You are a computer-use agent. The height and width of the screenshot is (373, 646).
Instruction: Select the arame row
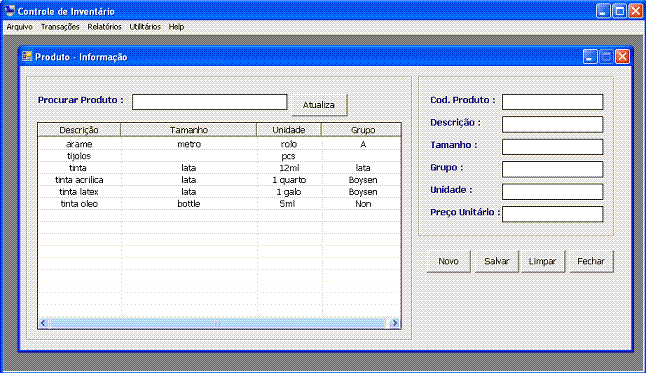219,144
